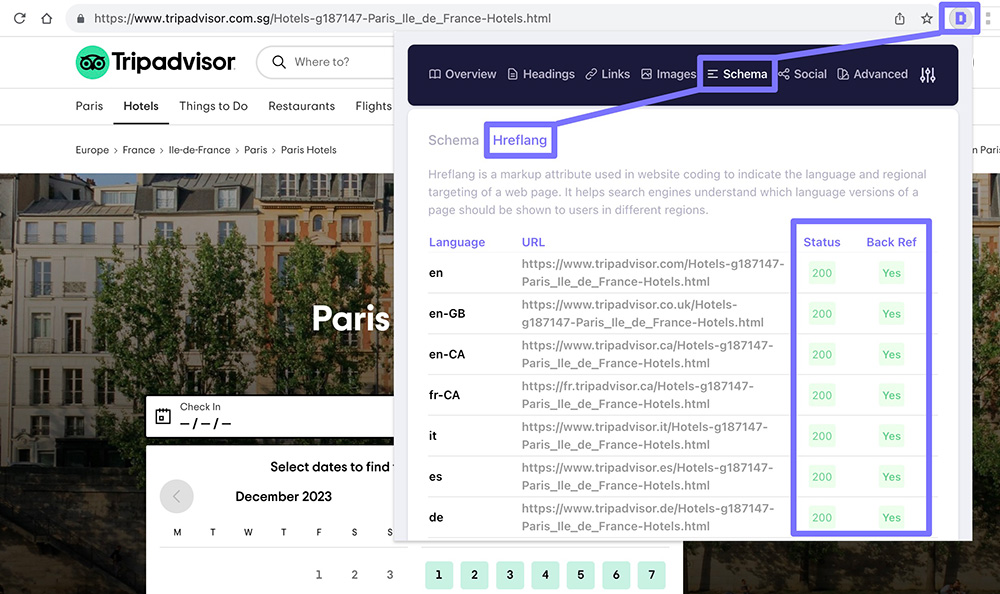Open the browser three-dot menu

tap(988, 19)
